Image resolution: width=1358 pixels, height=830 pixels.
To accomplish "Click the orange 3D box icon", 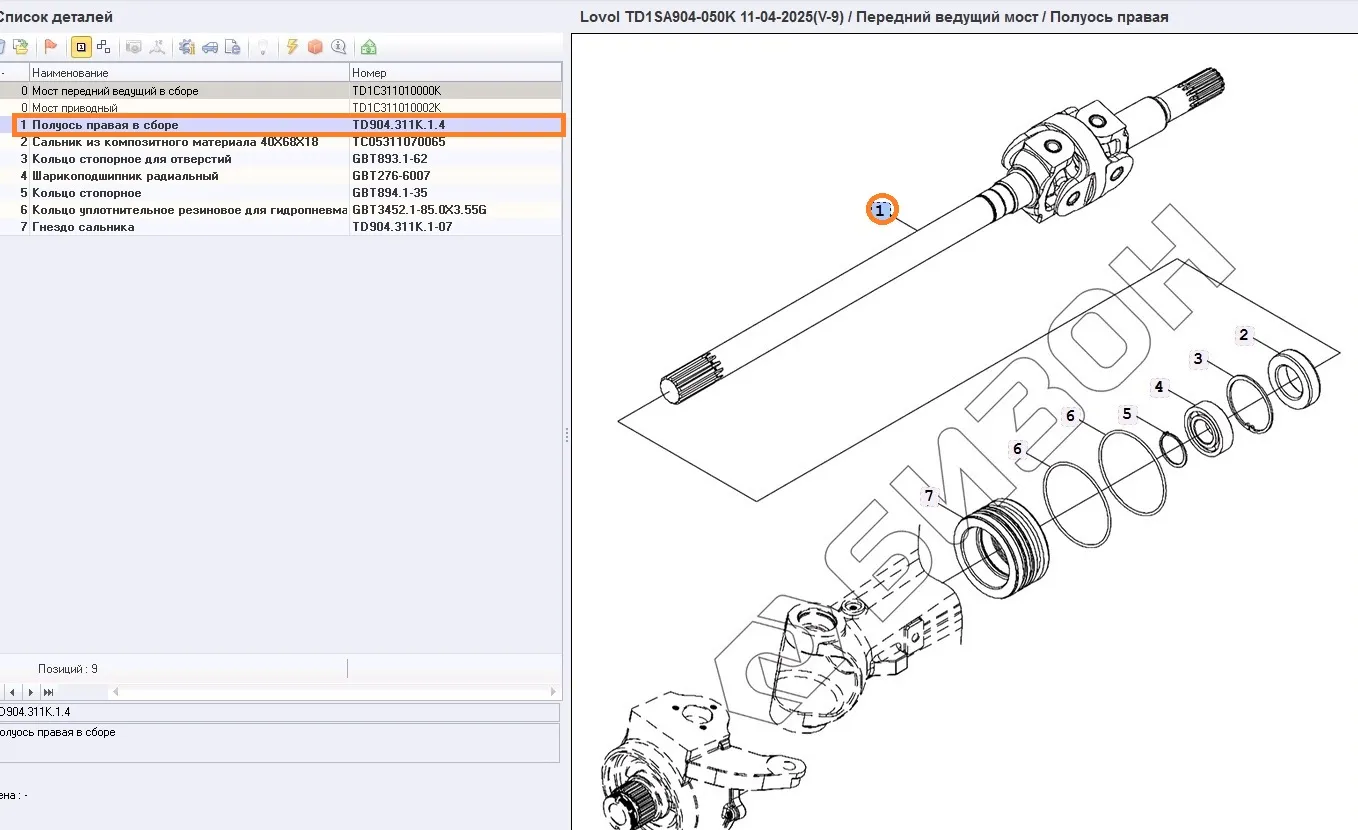I will 315,47.
